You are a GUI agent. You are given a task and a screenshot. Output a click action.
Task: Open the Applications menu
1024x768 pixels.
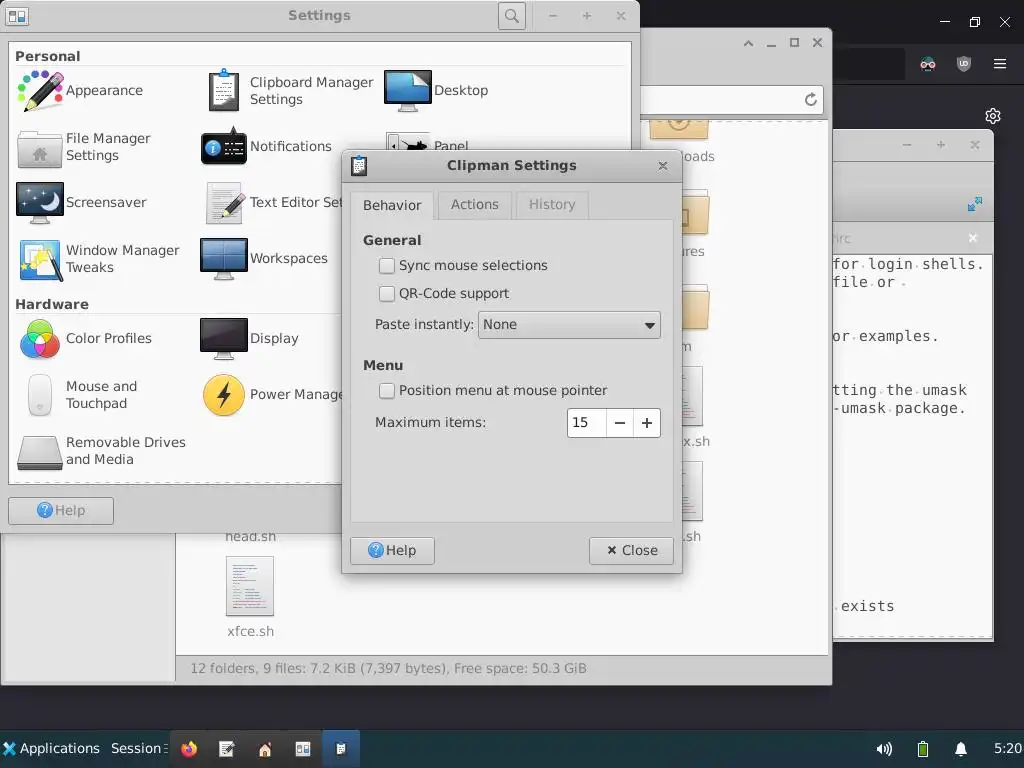coord(51,748)
